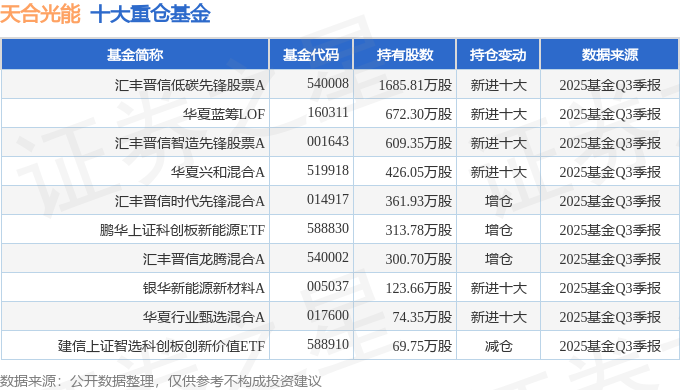Click fund code 017600

(328, 315)
